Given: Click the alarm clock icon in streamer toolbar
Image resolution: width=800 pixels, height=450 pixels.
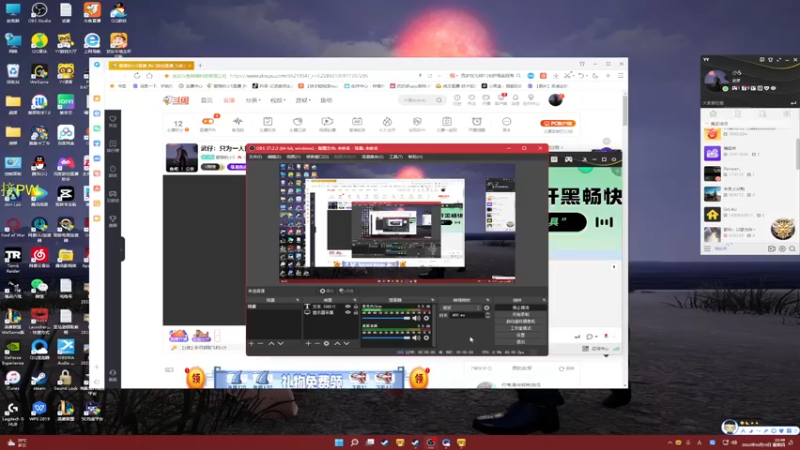Looking at the screenshot, I should 477,123.
